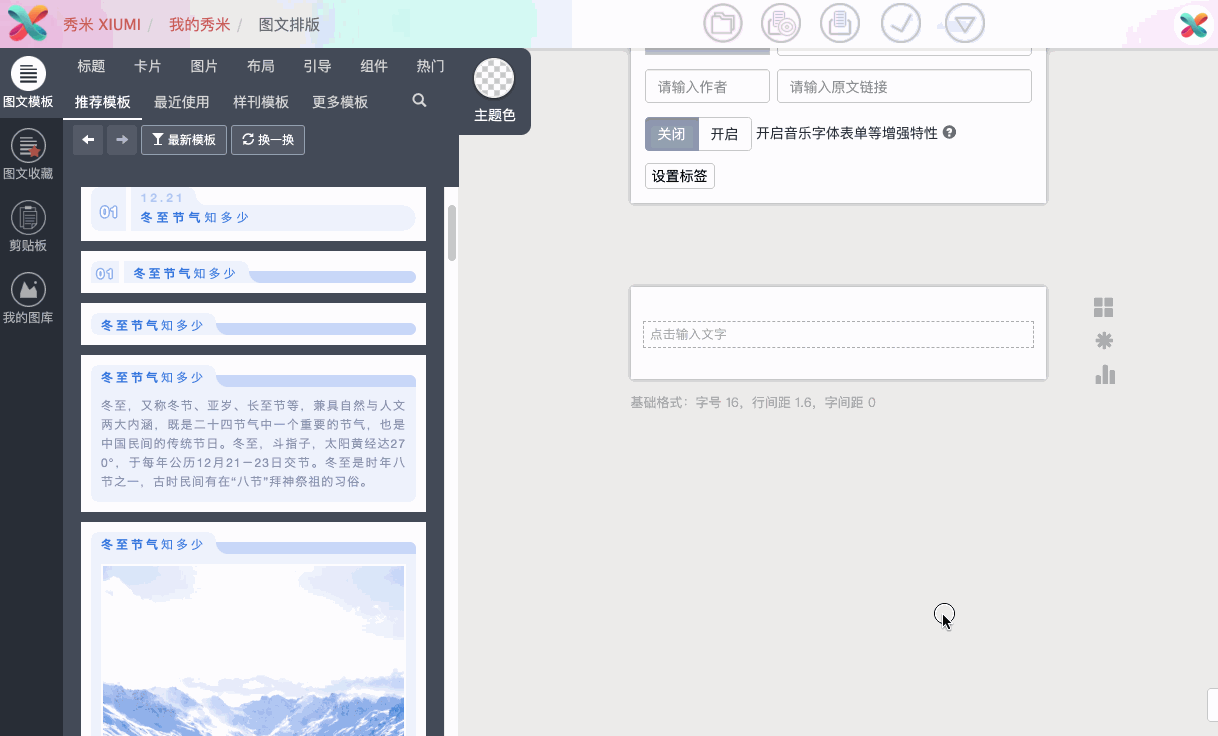Open the 我的图库 sidebar panel
Image resolution: width=1218 pixels, height=736 pixels.
(28, 299)
